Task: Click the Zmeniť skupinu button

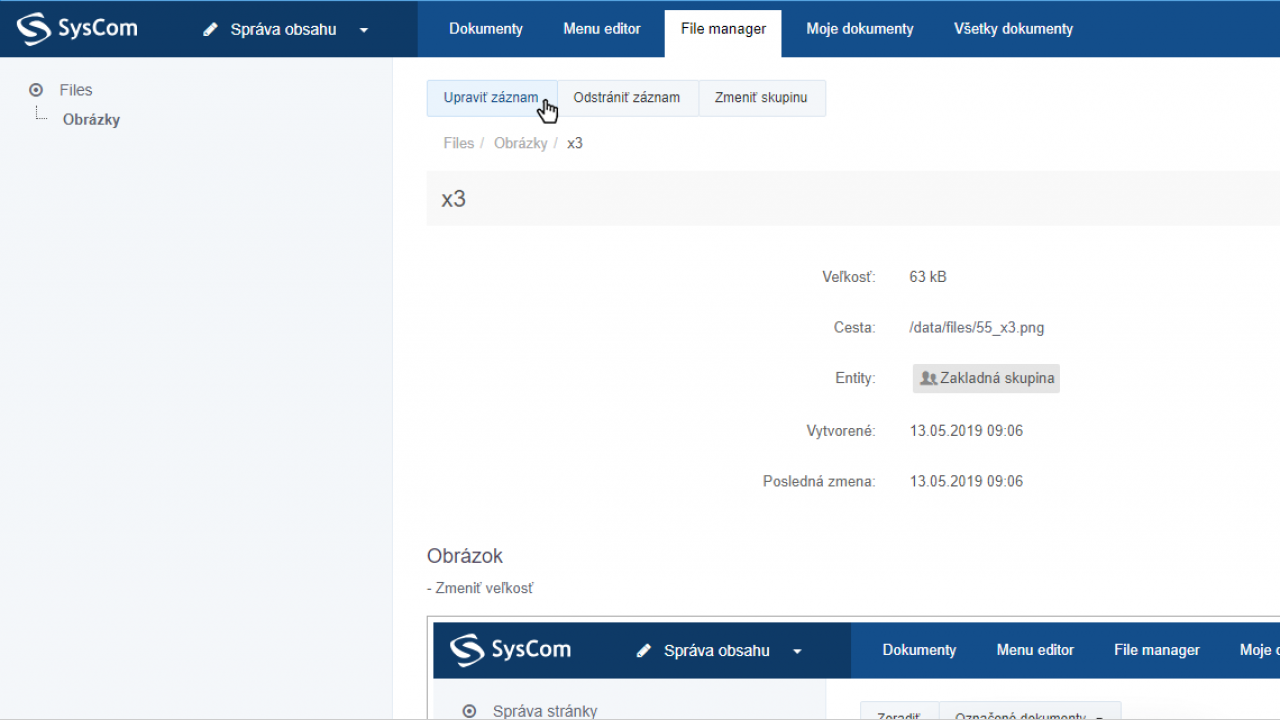Action: pyautogui.click(x=761, y=98)
